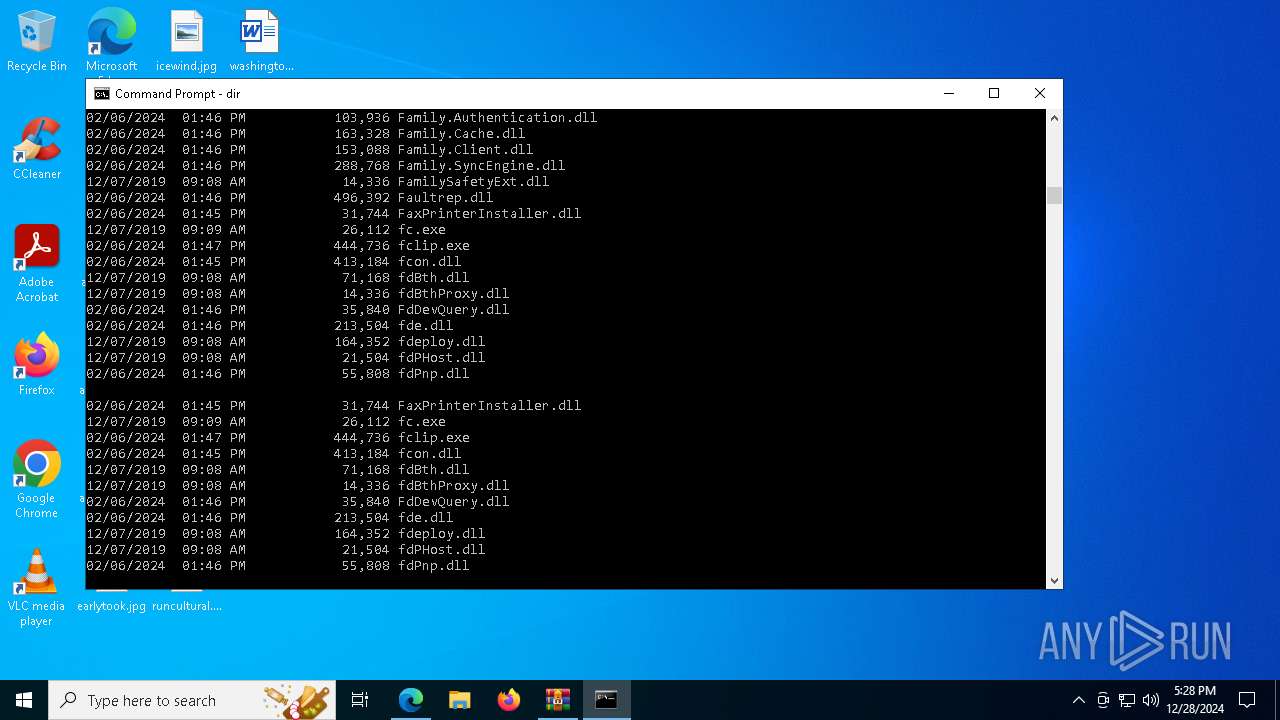Click the 496,392 file size value
The width and height of the screenshot is (1280, 720).
362,198
